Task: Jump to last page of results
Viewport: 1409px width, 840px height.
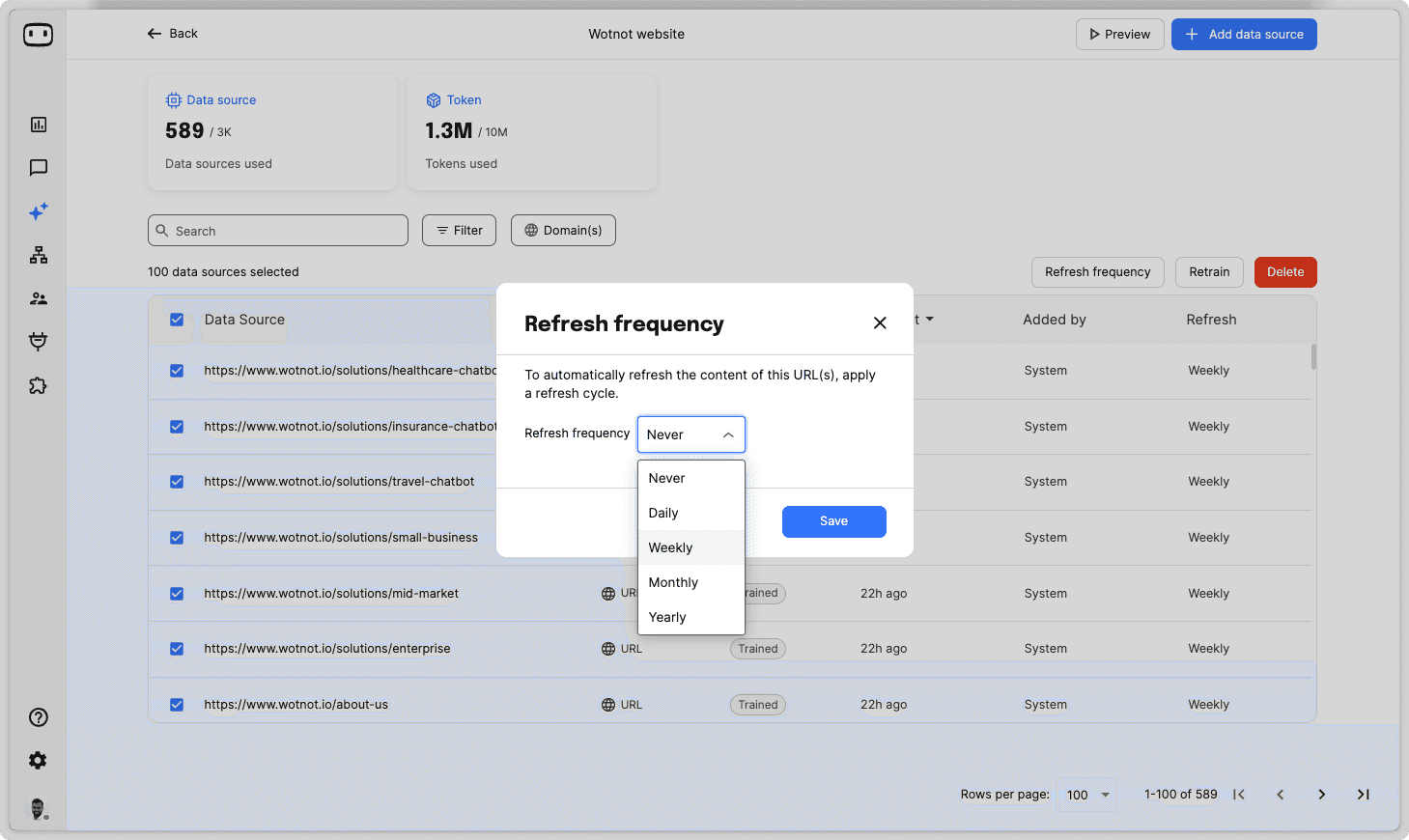Action: click(x=1364, y=795)
